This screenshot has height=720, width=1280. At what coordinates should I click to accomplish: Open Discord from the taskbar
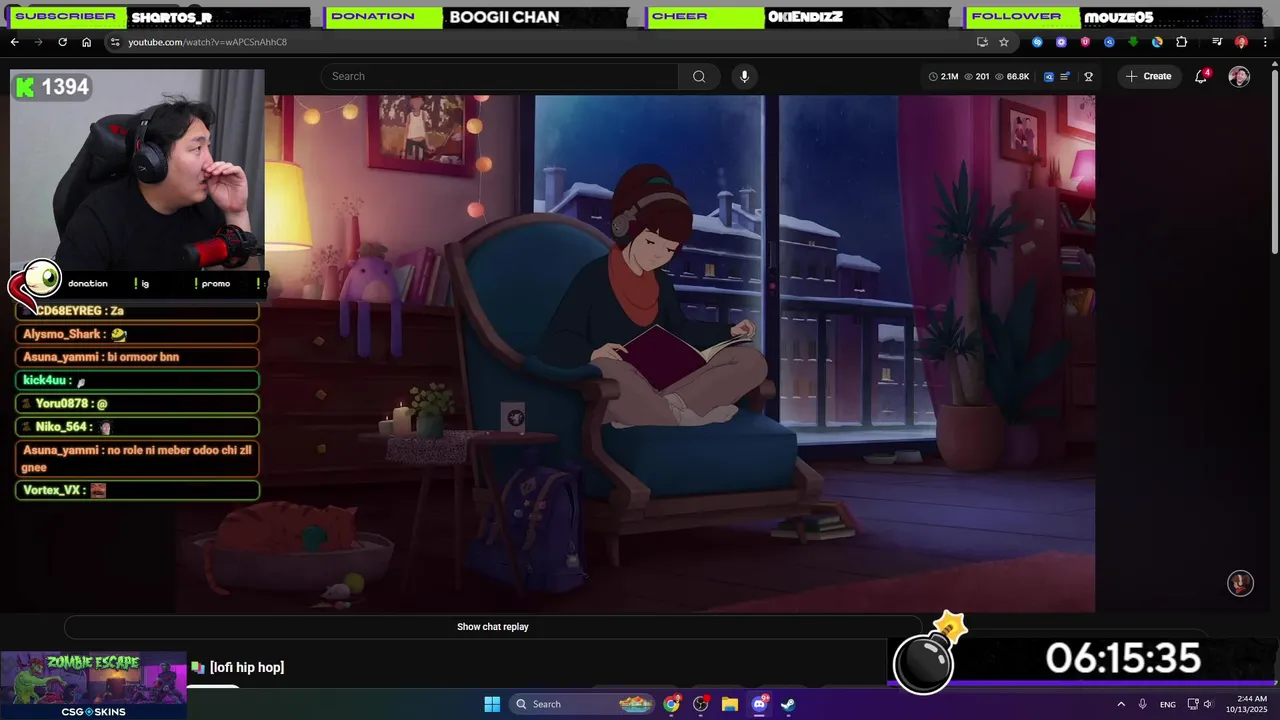coord(759,704)
